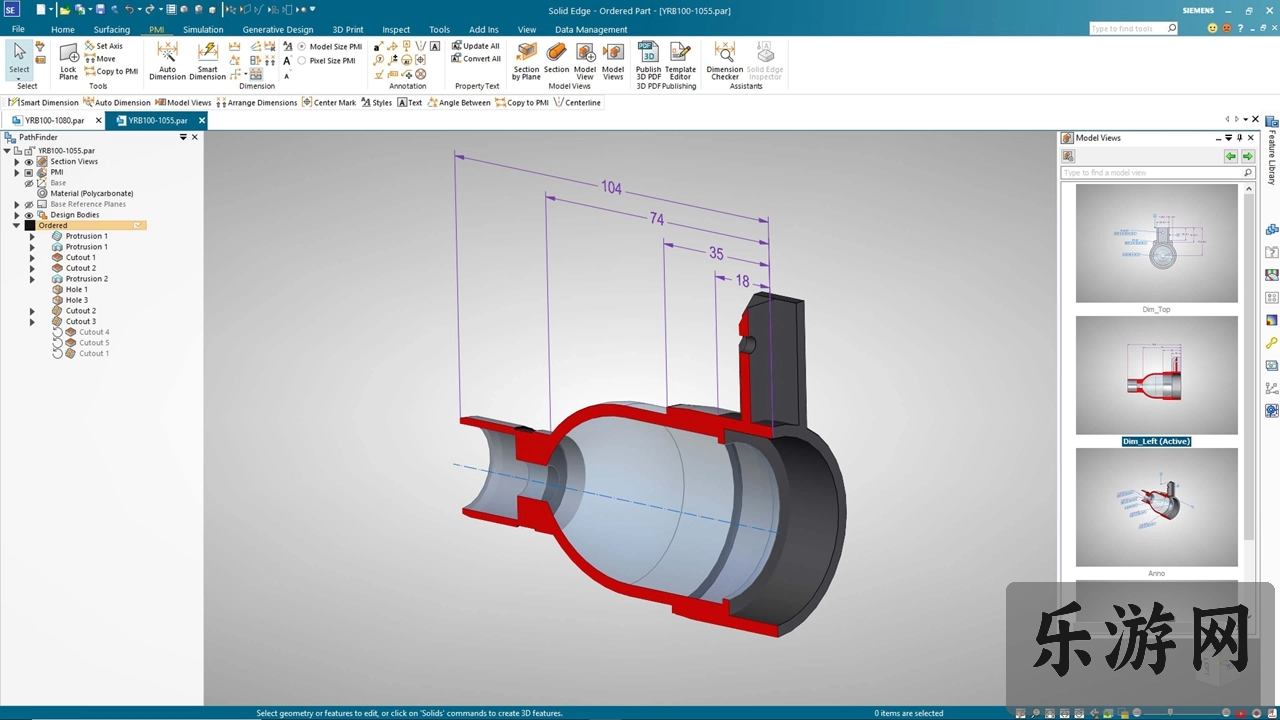Collapse the Ordered tree node
The width and height of the screenshot is (1280, 720).
[16, 226]
